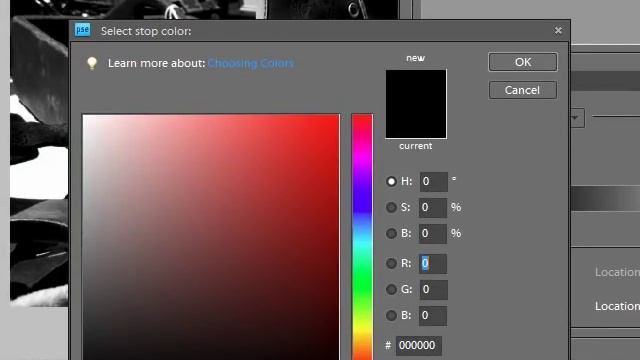Click the vertical rainbow hue slider
This screenshot has width=640, height=360.
[362, 237]
